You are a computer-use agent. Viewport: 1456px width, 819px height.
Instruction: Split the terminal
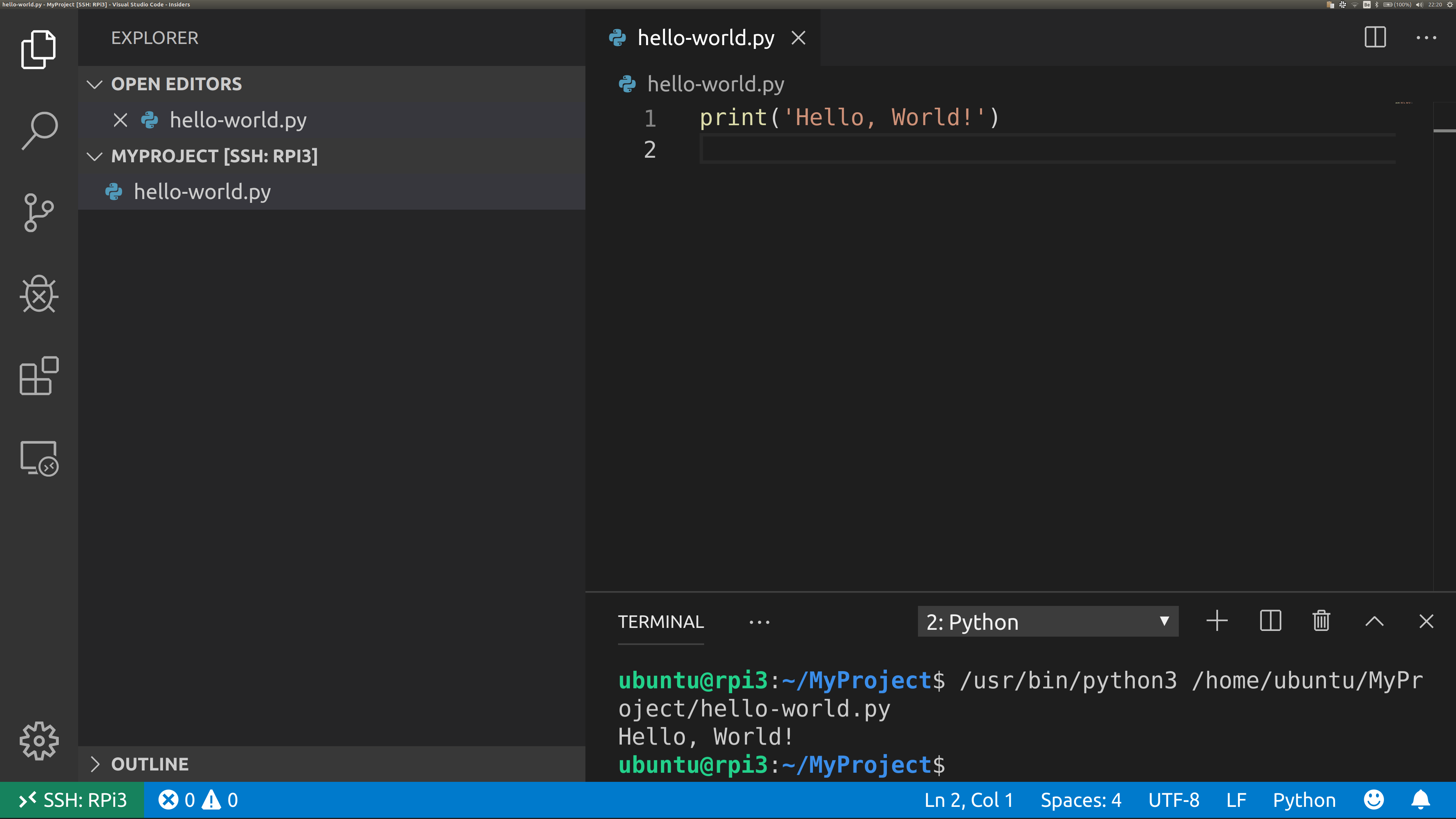(x=1270, y=621)
